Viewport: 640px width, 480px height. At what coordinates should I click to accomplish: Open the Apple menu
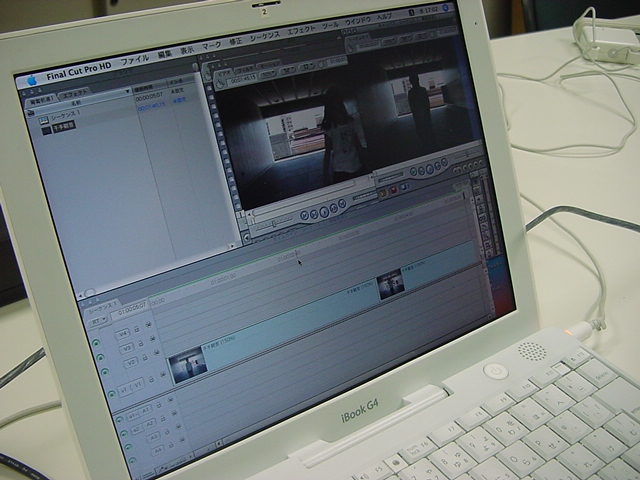(x=31, y=81)
